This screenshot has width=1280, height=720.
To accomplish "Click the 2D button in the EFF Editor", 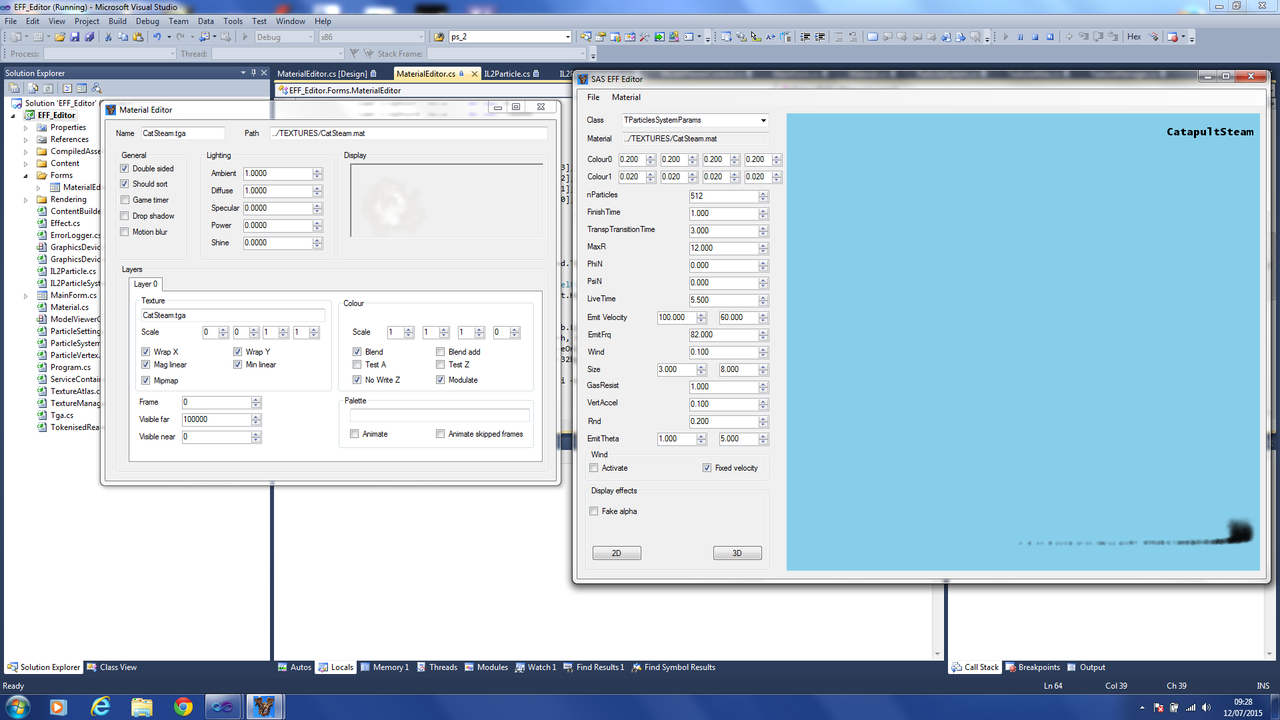I will [616, 552].
